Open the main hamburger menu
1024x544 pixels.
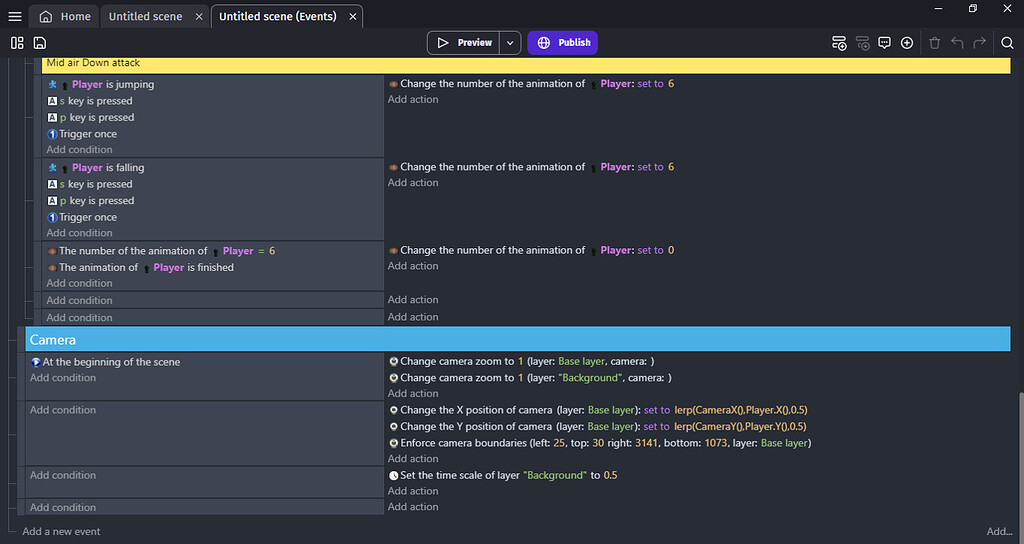tap(14, 16)
